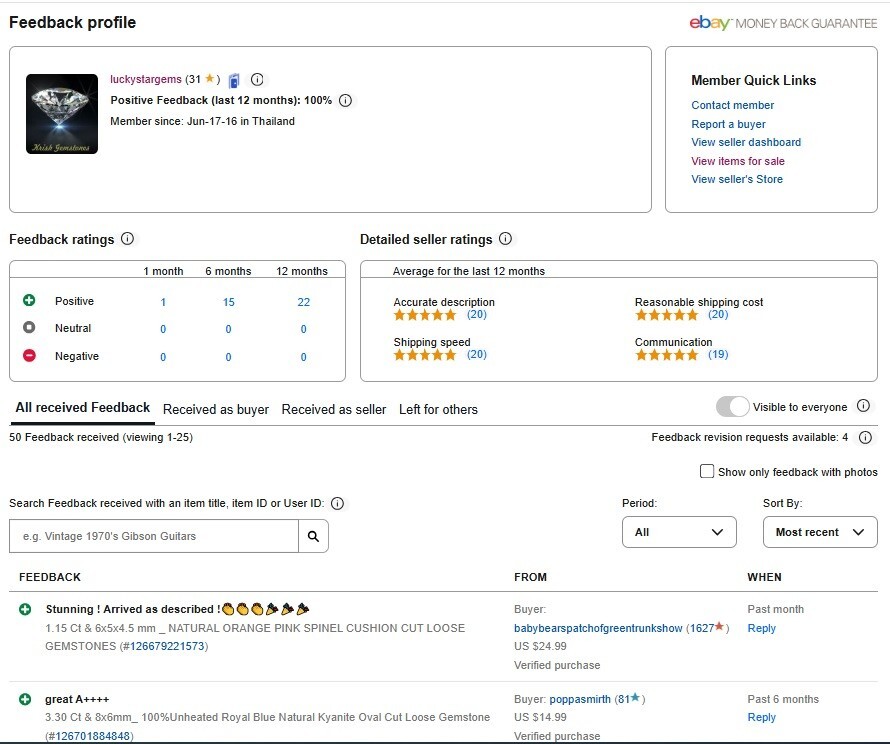This screenshot has width=890, height=744.
Task: Expand the Most recent sort dropdown
Action: pos(819,532)
